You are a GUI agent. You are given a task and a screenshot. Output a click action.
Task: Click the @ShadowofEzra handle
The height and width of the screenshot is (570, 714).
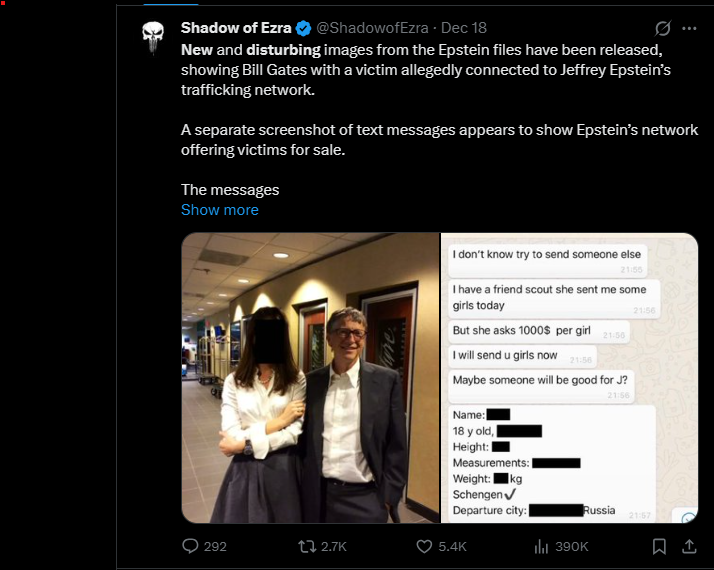(x=372, y=28)
